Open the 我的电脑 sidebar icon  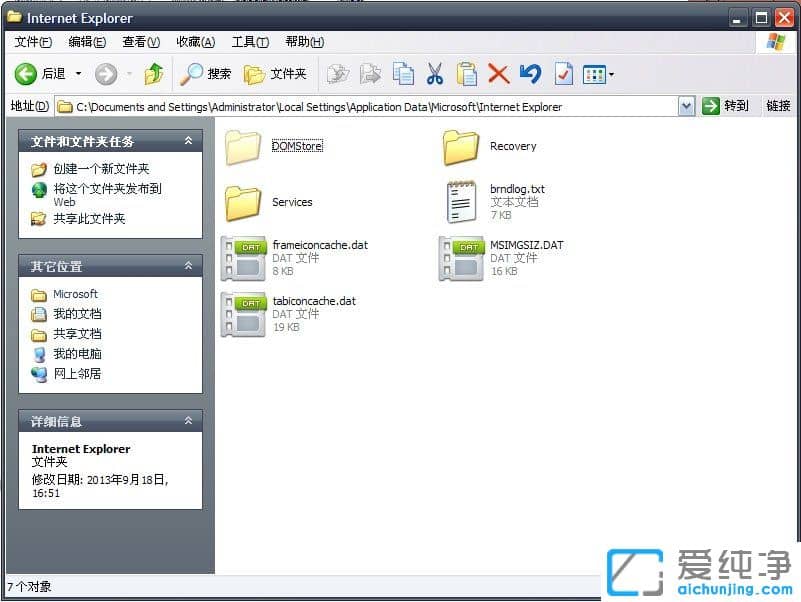(x=60, y=353)
